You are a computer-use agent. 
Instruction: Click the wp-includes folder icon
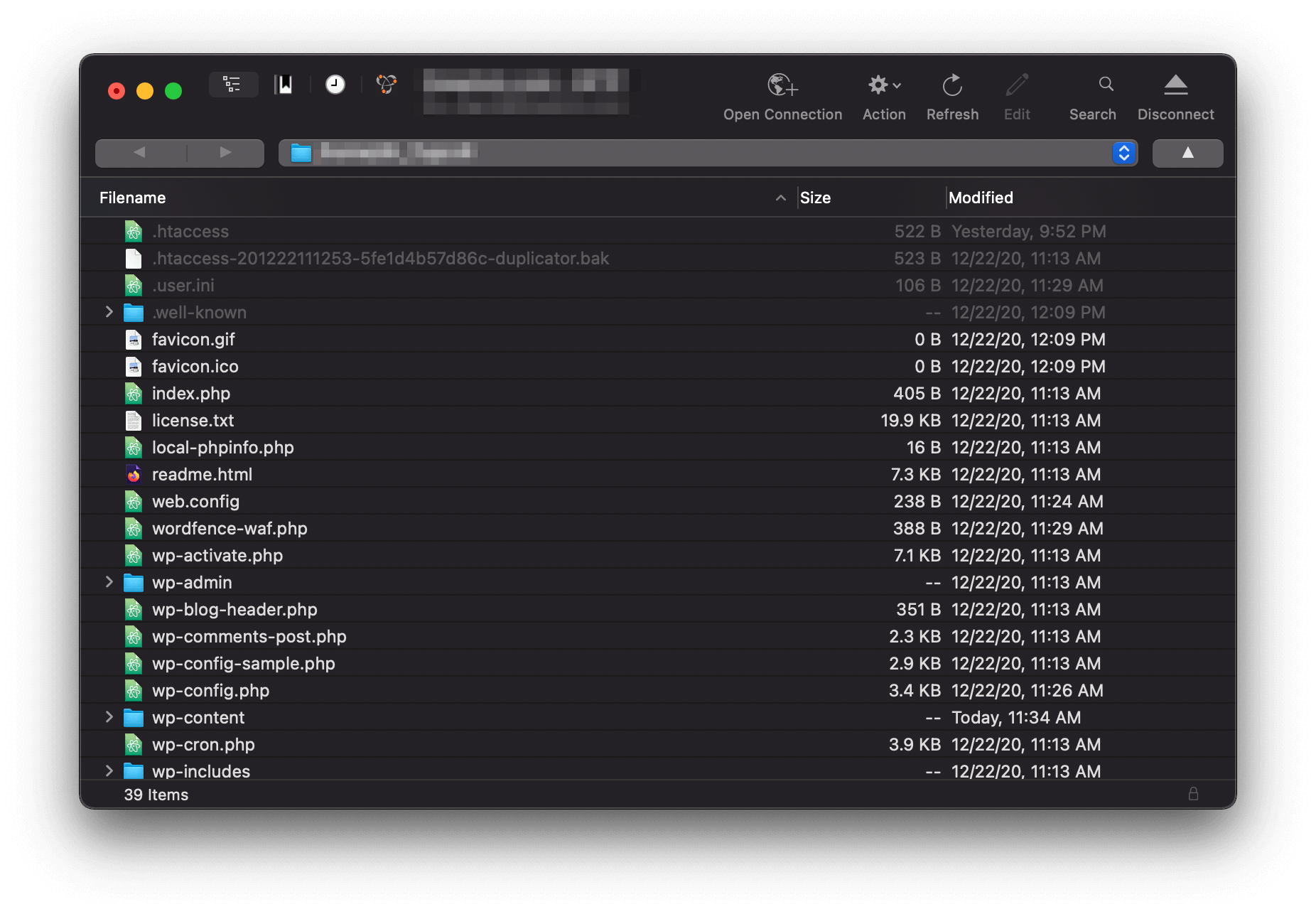click(x=134, y=771)
